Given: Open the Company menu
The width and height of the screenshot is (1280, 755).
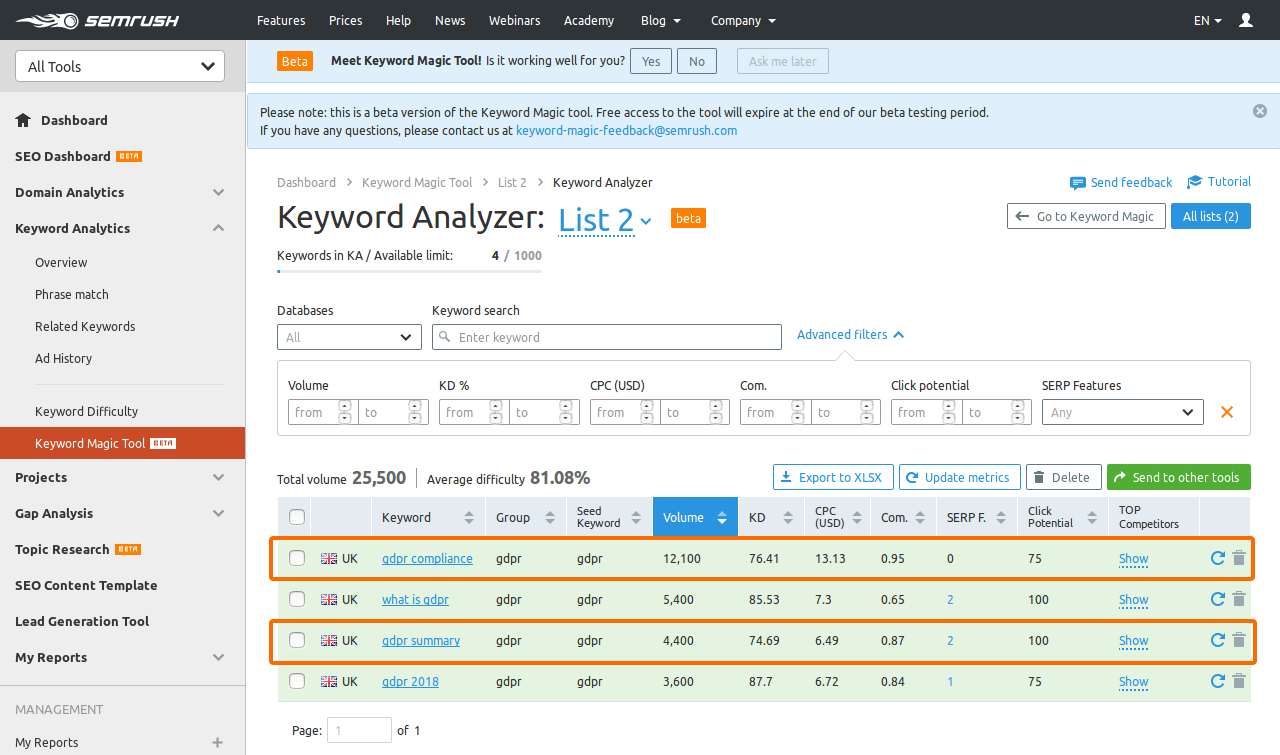Looking at the screenshot, I should [743, 20].
